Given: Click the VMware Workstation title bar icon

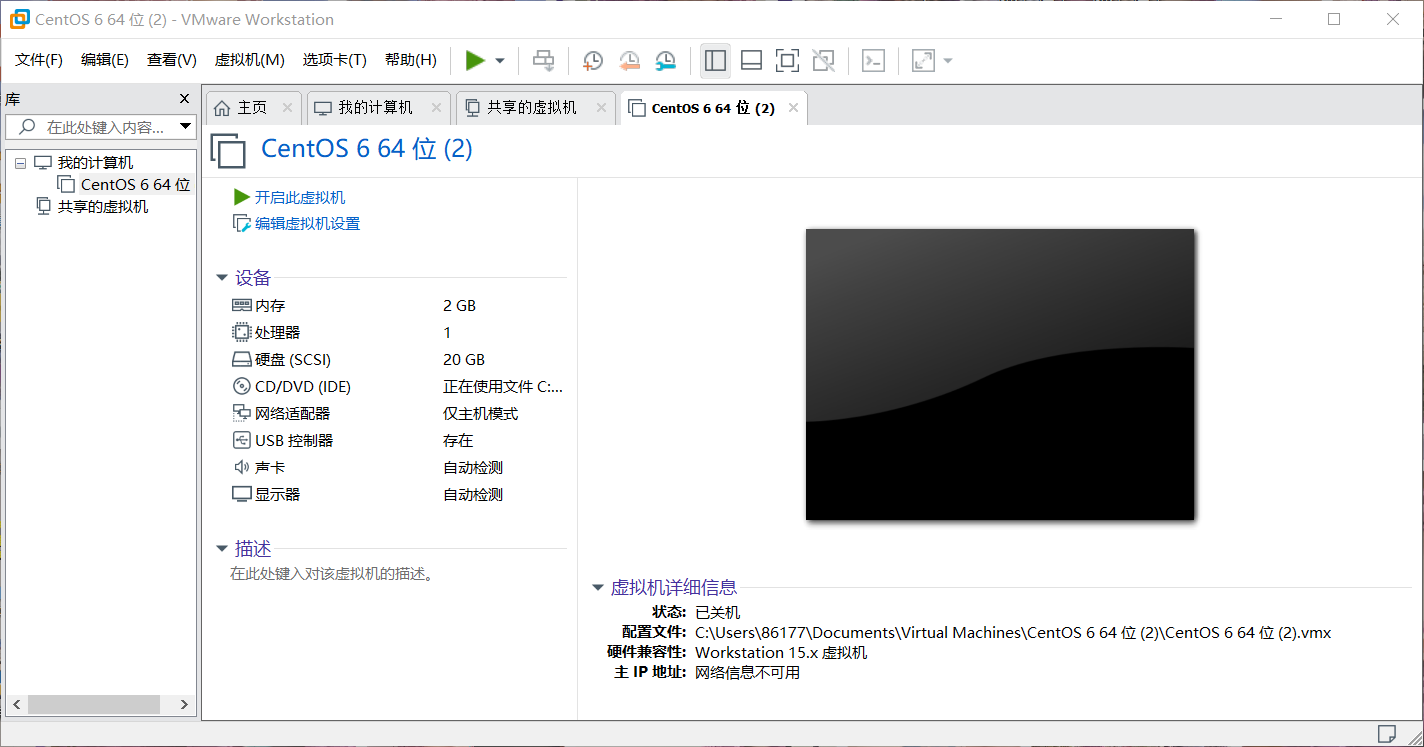Looking at the screenshot, I should click(19, 19).
